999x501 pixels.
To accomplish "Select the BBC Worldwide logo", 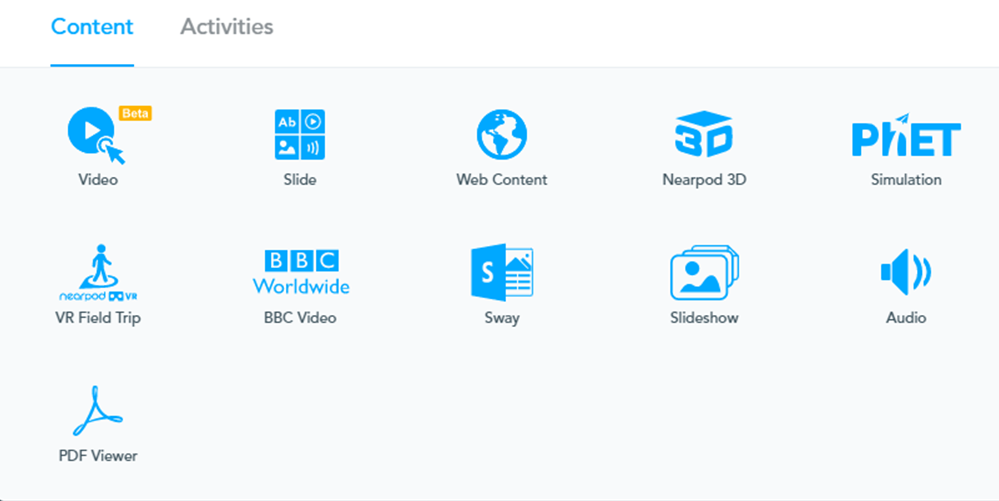I will point(301,272).
